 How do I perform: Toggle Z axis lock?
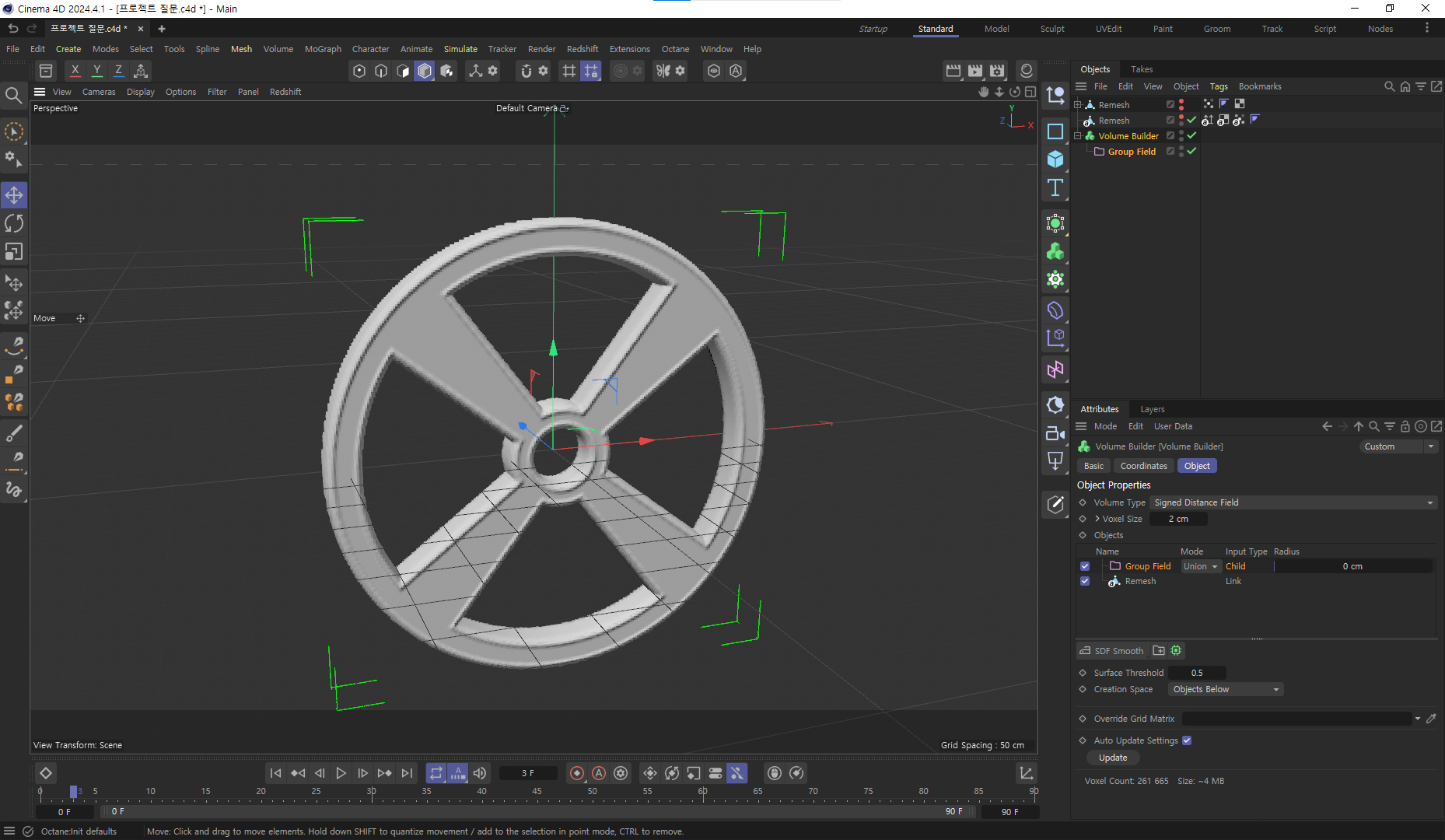(118, 71)
